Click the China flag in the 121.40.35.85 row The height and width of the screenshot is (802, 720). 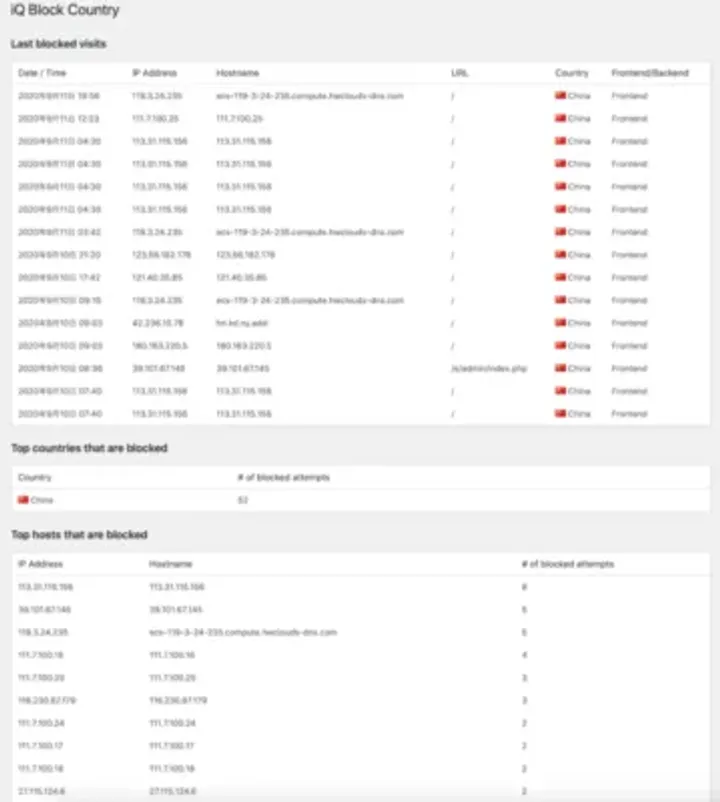560,277
